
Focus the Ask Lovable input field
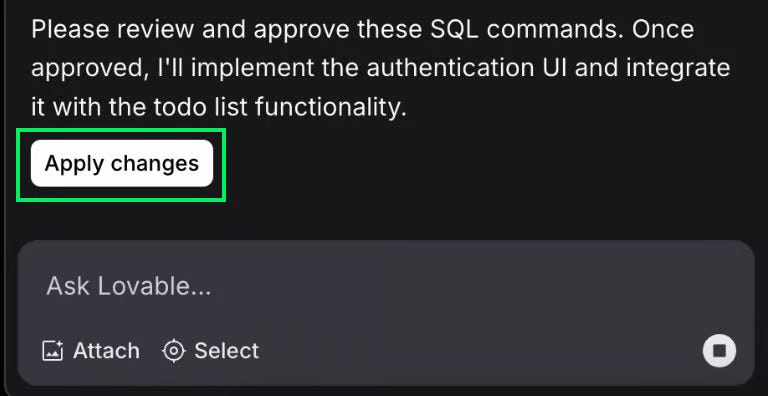[x=386, y=286]
